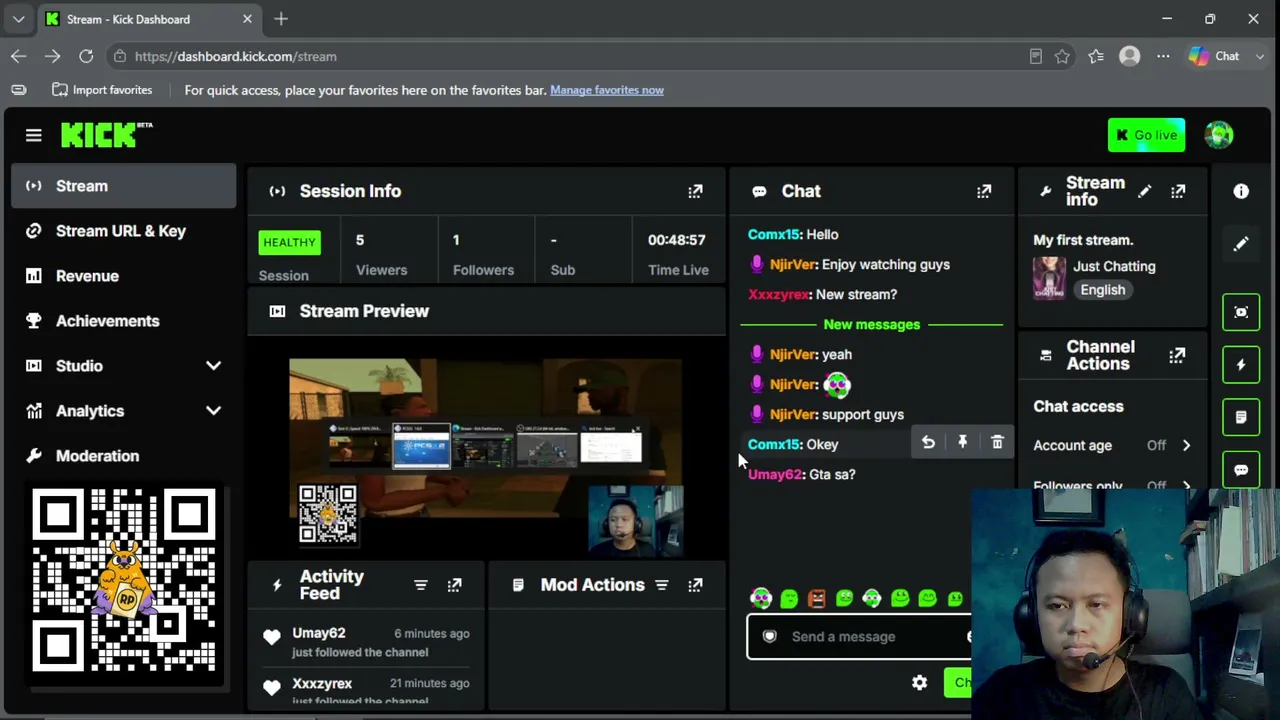Click the Xxxzyrex username in chat
1280x720 pixels.
(778, 294)
